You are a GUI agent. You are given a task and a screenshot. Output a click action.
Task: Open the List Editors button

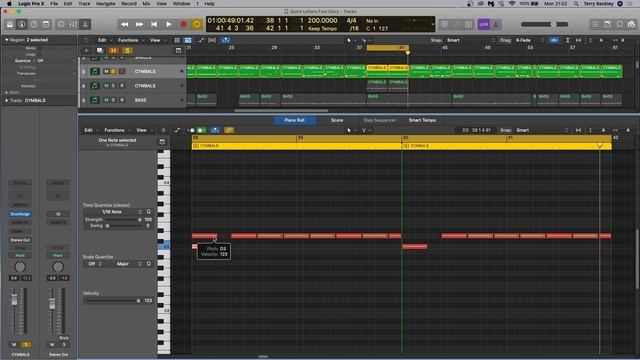[x=596, y=24]
